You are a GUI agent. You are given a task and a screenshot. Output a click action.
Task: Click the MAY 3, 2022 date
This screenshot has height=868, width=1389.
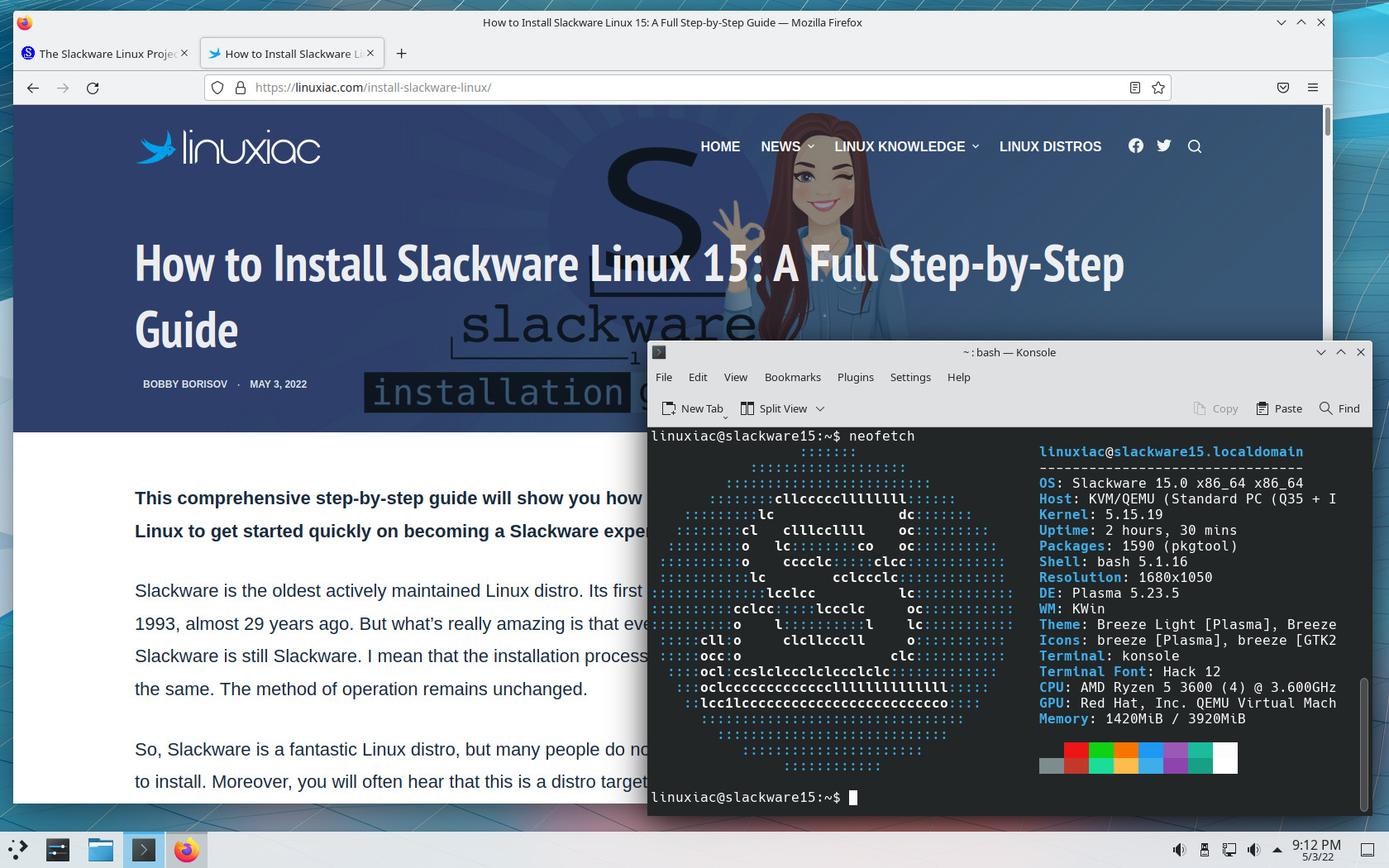point(279,384)
